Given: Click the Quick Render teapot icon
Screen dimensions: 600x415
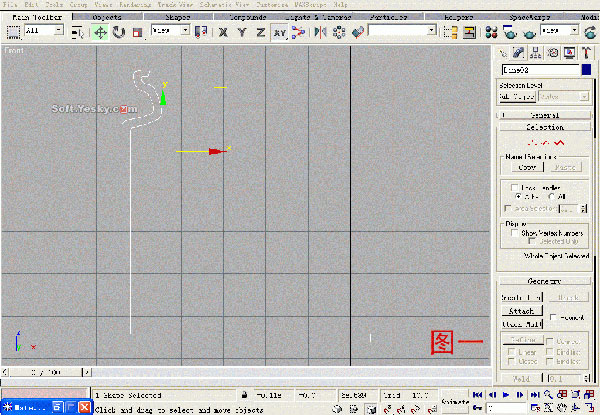Looking at the screenshot, I should [x=529, y=34].
